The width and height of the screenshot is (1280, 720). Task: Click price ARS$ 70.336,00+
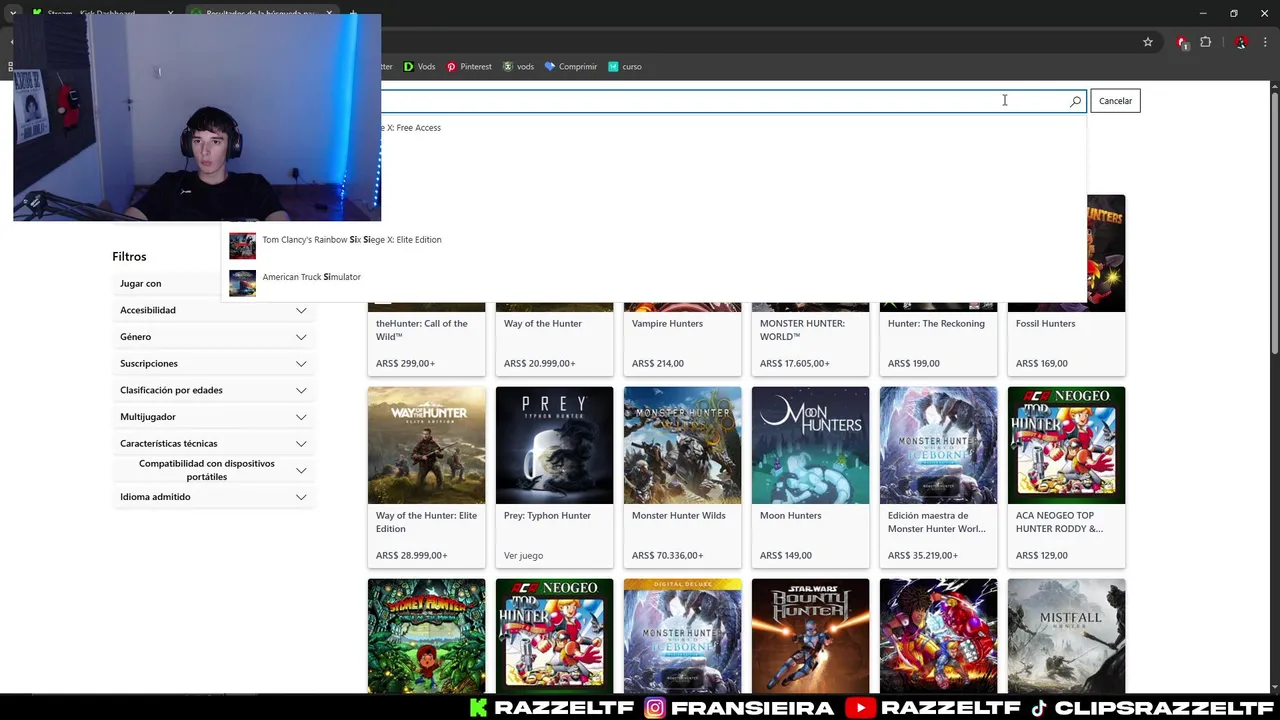668,556
